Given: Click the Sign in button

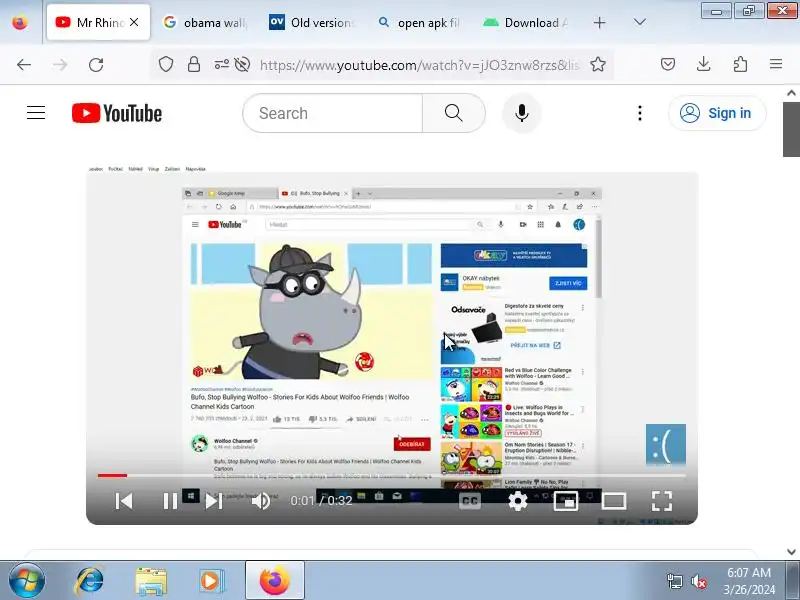Looking at the screenshot, I should pos(716,113).
